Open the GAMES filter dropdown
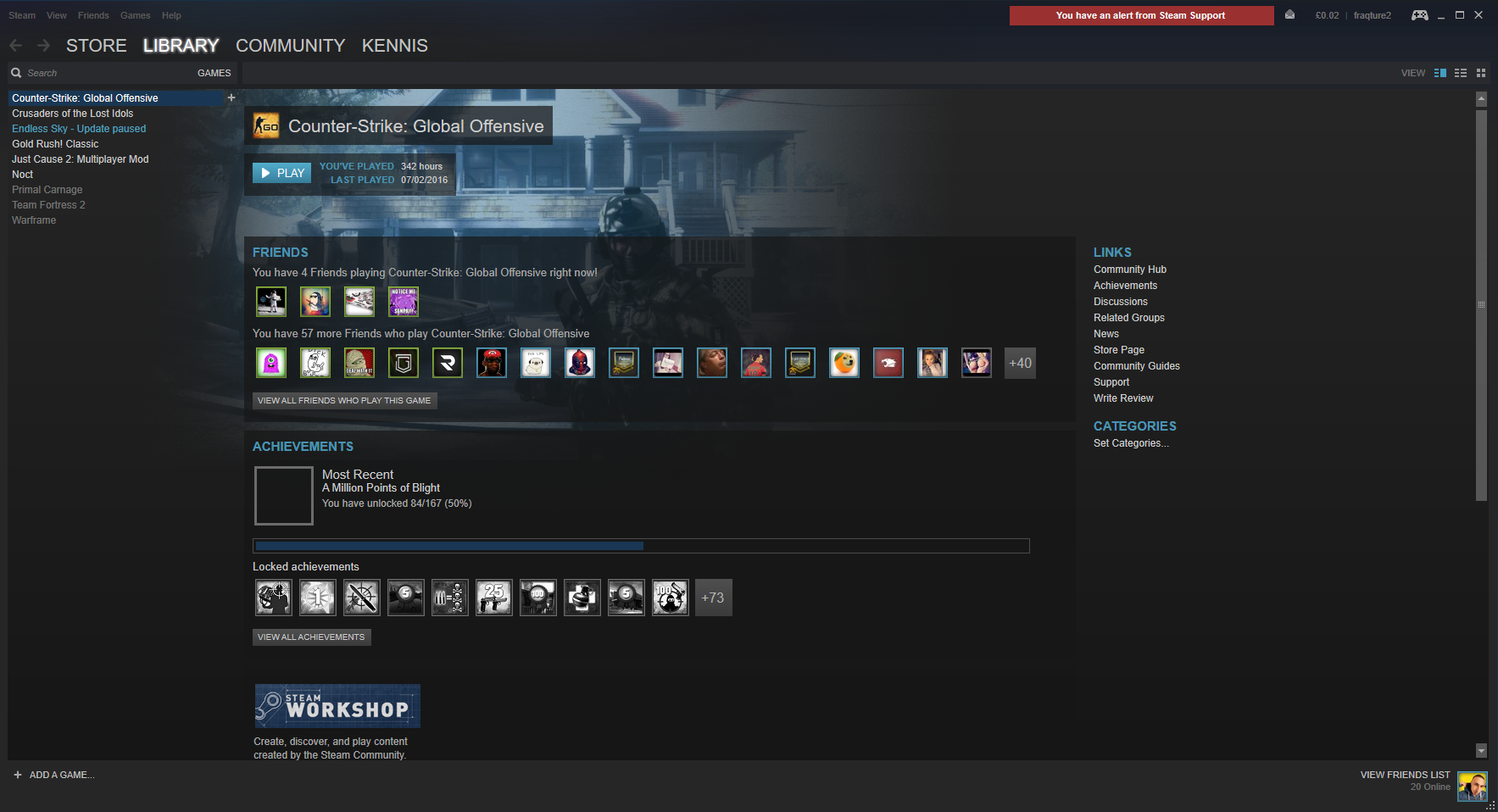The width and height of the screenshot is (1498, 812). click(214, 73)
